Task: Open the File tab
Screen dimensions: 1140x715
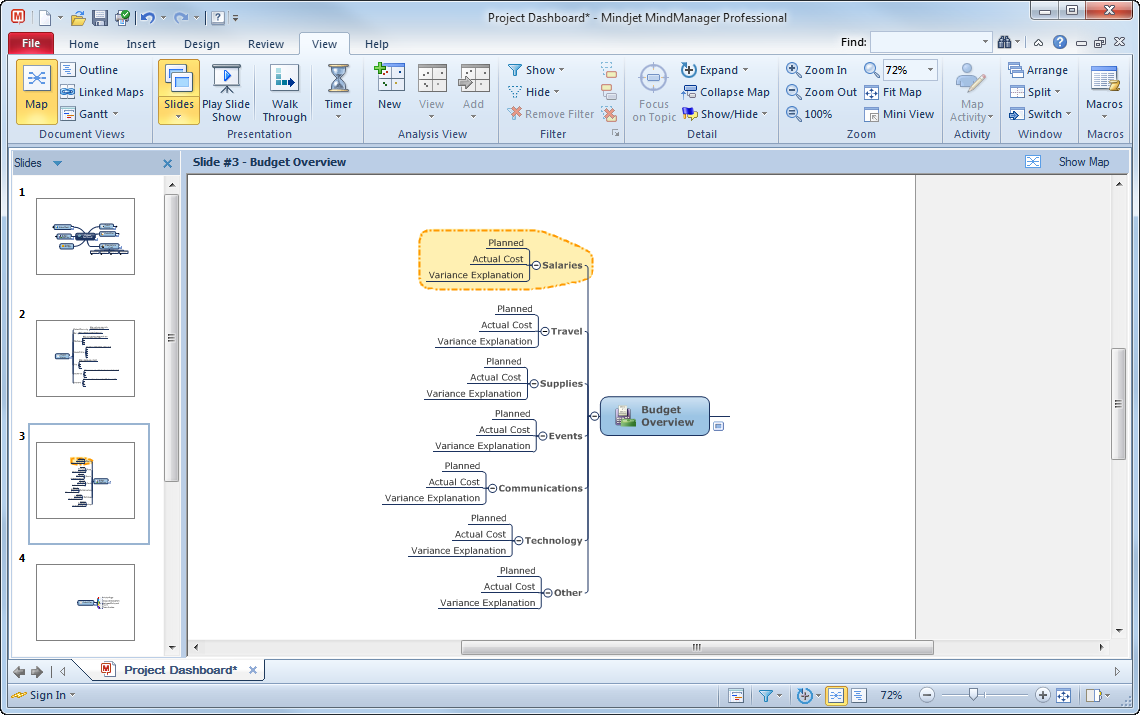Action: 31,44
